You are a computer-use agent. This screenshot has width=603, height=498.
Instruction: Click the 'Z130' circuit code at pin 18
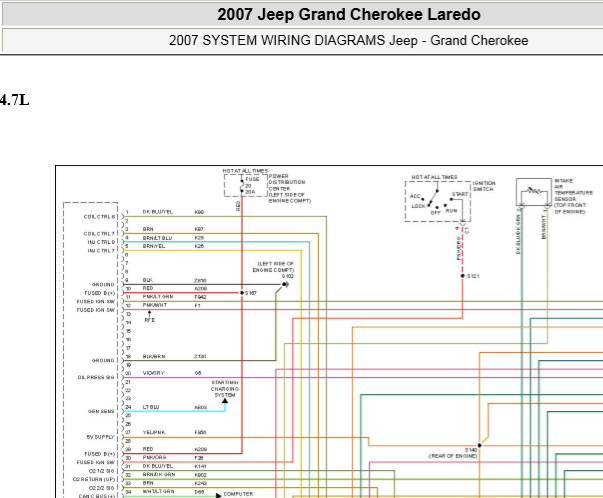point(200,356)
